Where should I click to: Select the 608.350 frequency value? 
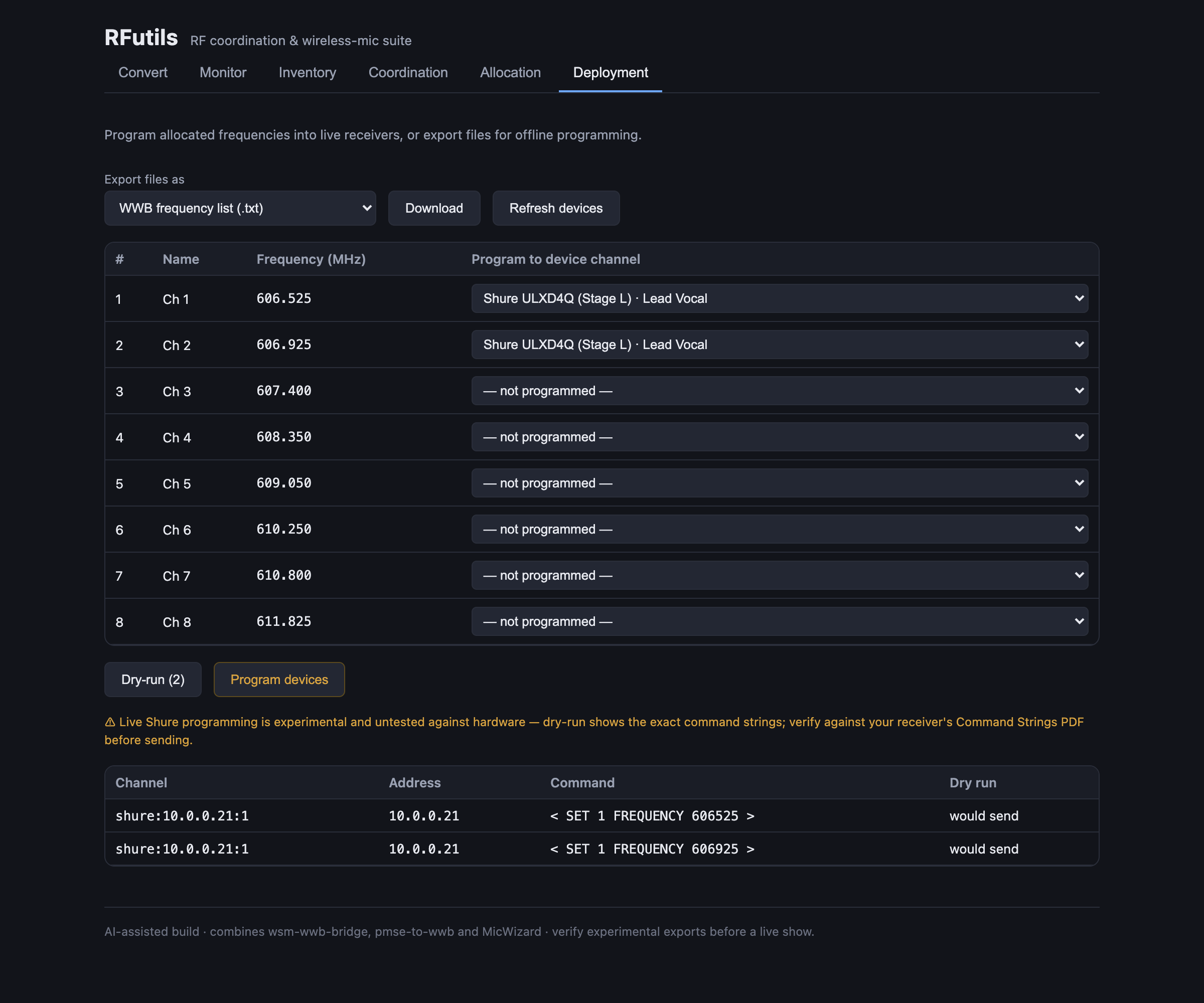point(284,437)
